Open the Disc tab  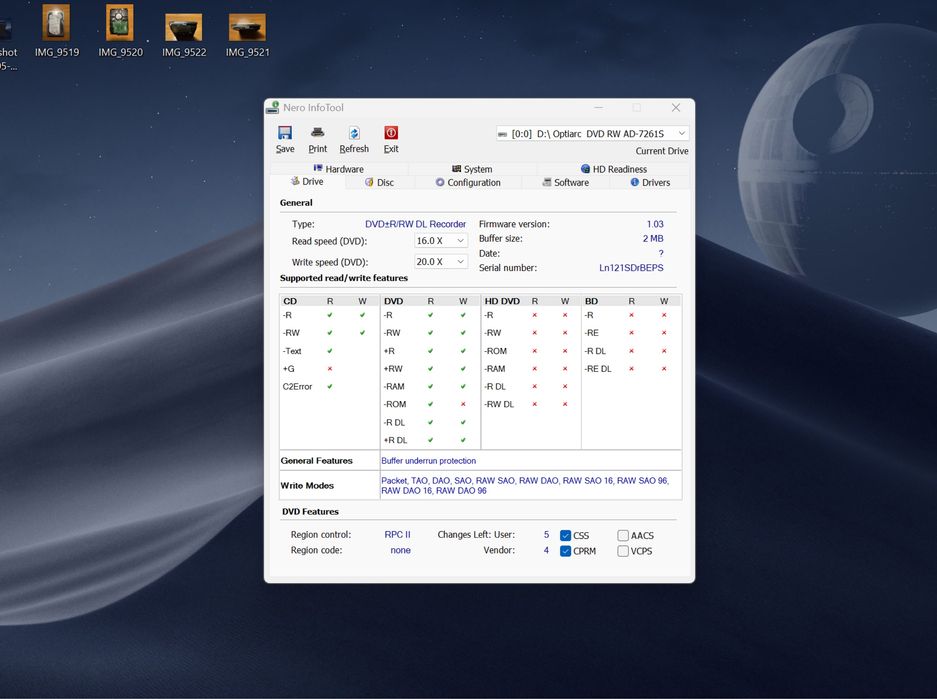point(379,182)
